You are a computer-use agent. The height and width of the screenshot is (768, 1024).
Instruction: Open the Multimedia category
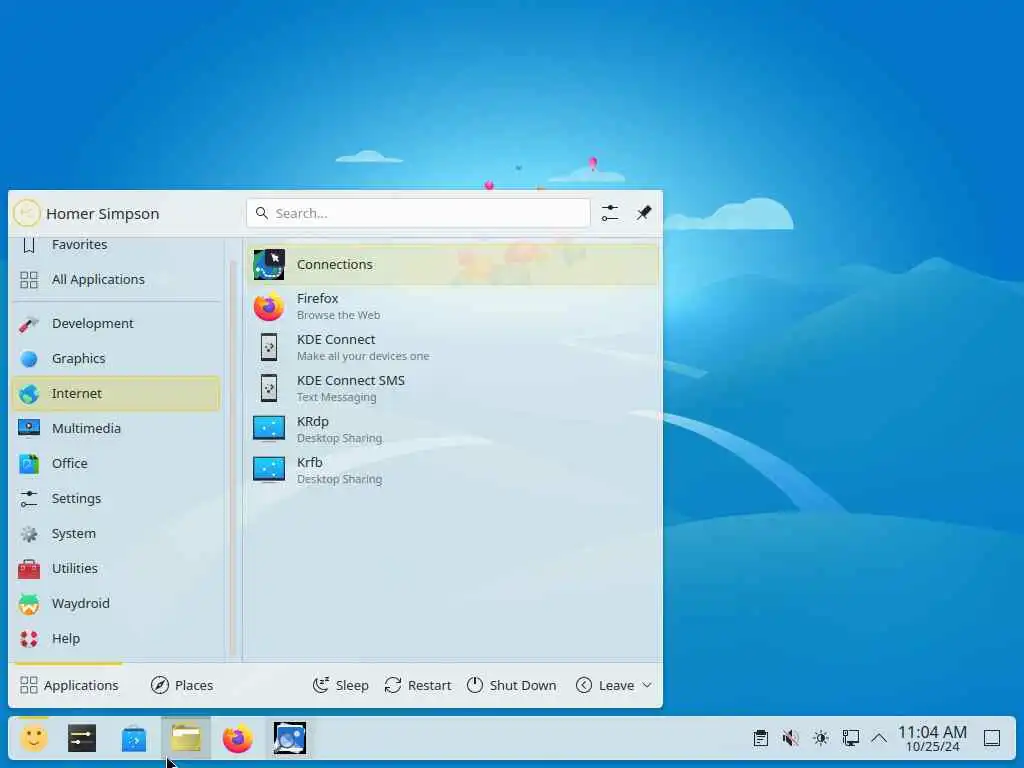(x=116, y=428)
